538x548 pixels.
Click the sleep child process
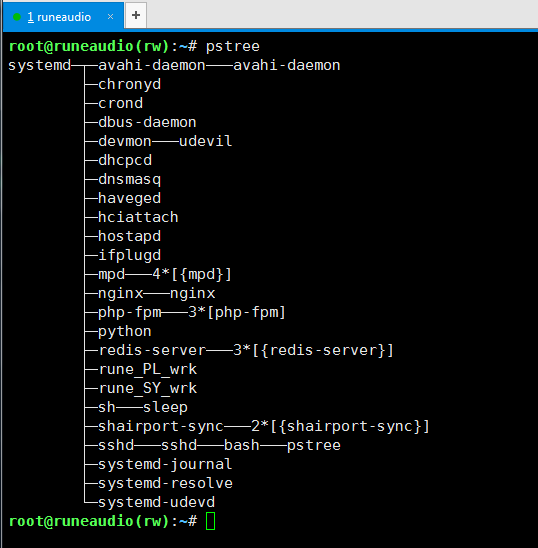[x=165, y=408]
